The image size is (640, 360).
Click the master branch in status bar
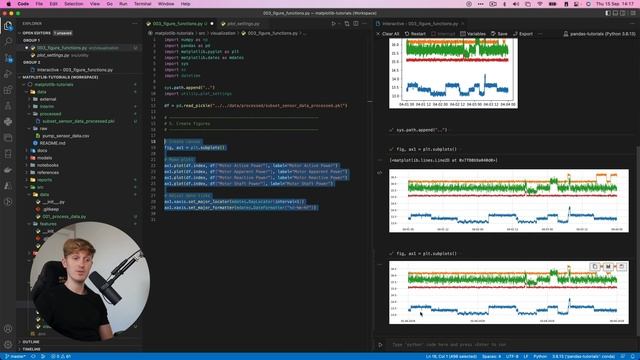click(x=15, y=356)
